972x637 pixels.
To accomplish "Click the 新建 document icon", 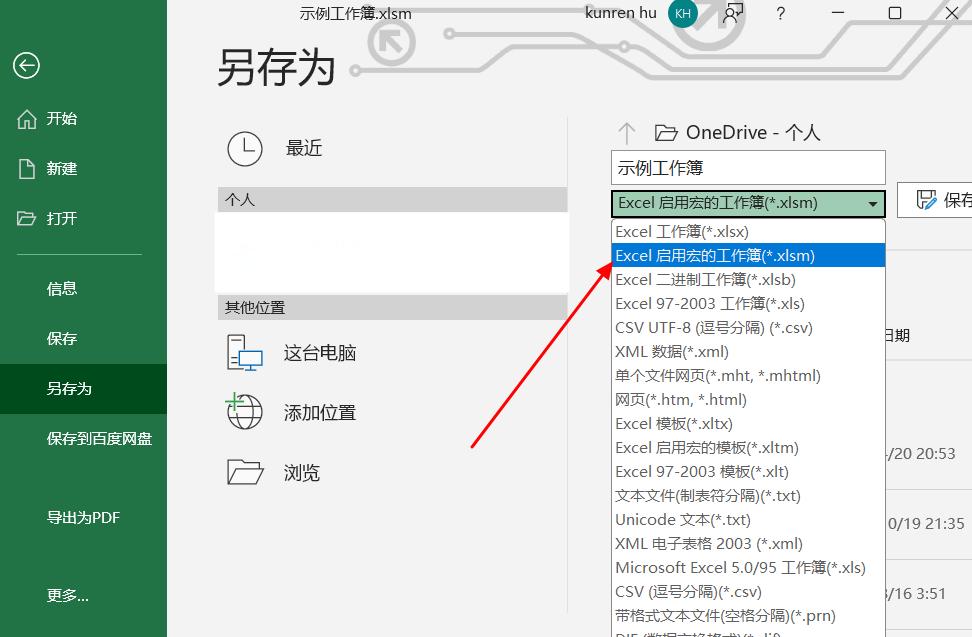I will click(x=27, y=169).
